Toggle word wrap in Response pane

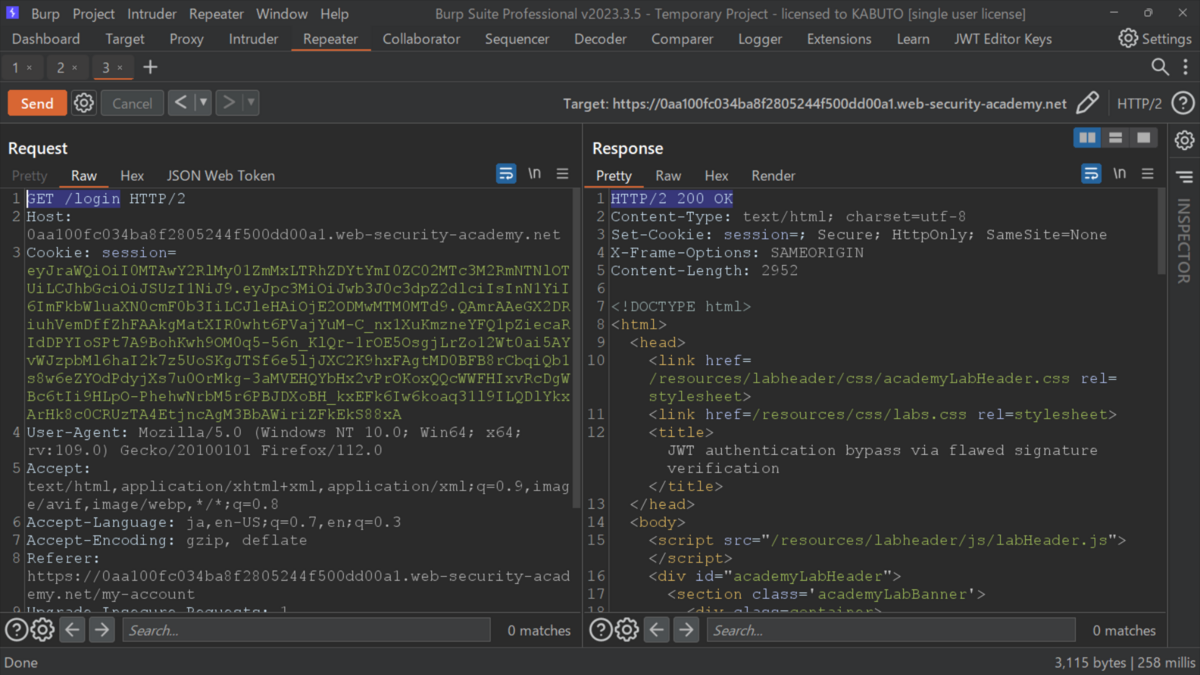1091,174
